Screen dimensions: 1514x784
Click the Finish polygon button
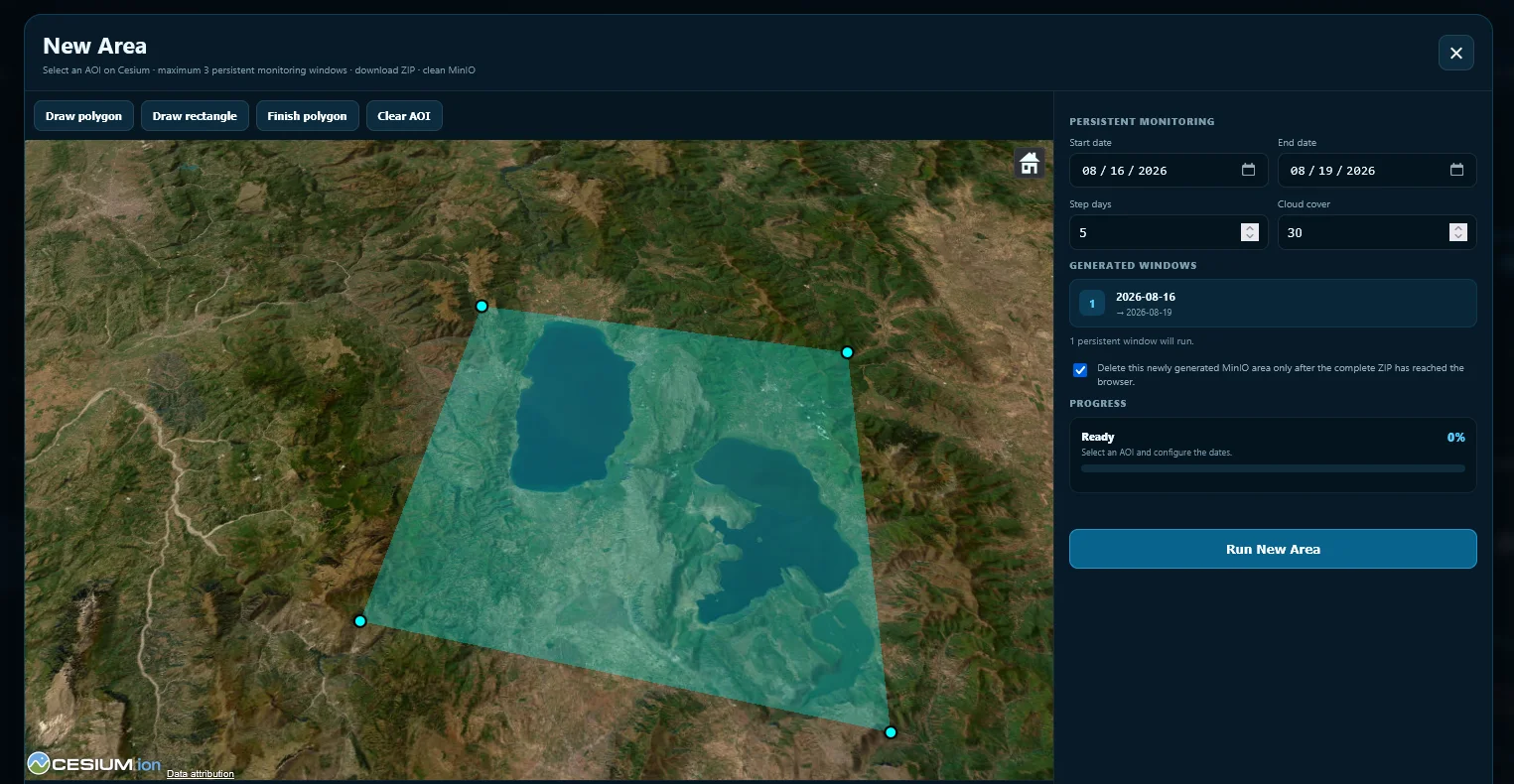[307, 116]
